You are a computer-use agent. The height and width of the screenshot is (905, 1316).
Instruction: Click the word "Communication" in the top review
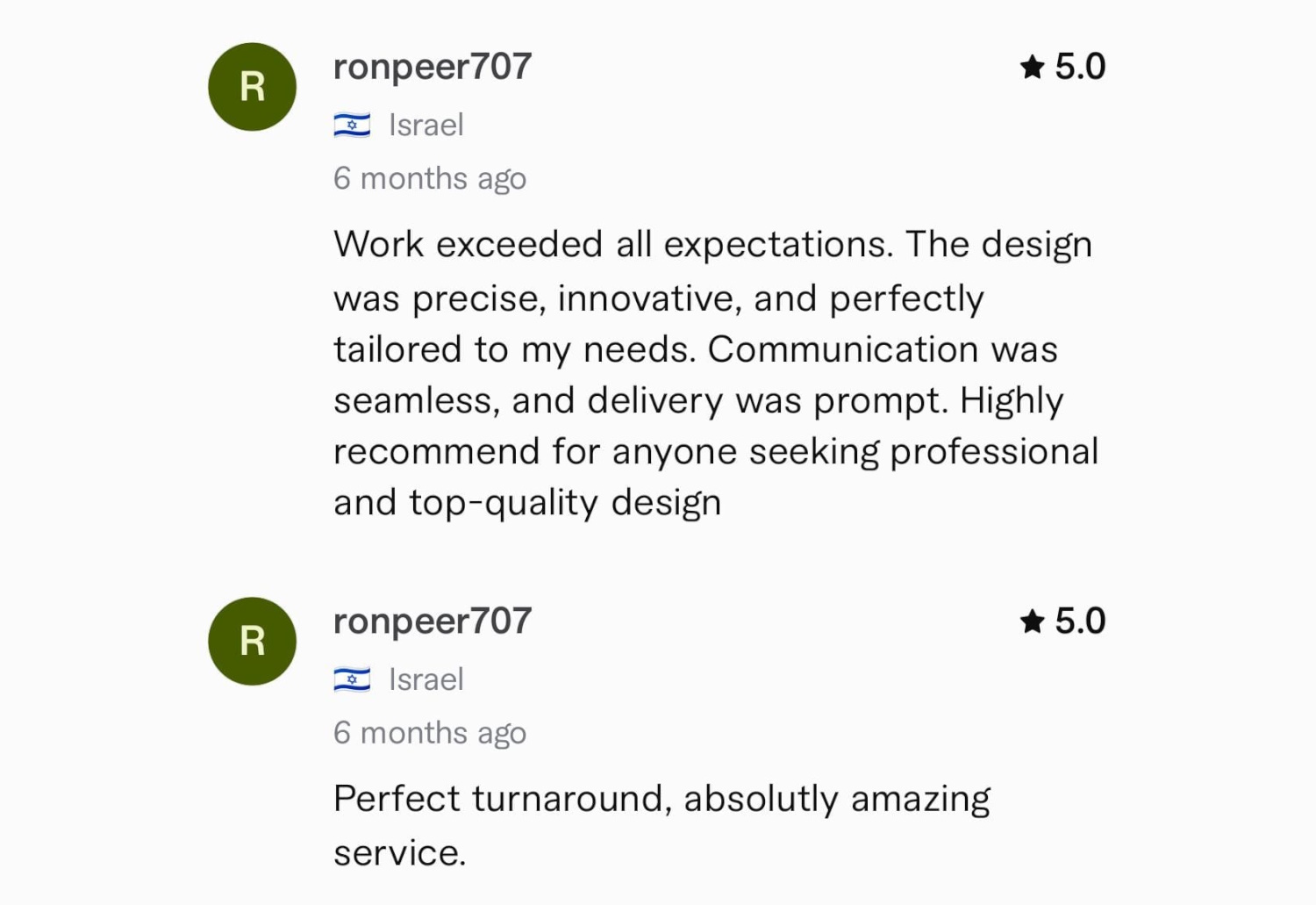(842, 349)
